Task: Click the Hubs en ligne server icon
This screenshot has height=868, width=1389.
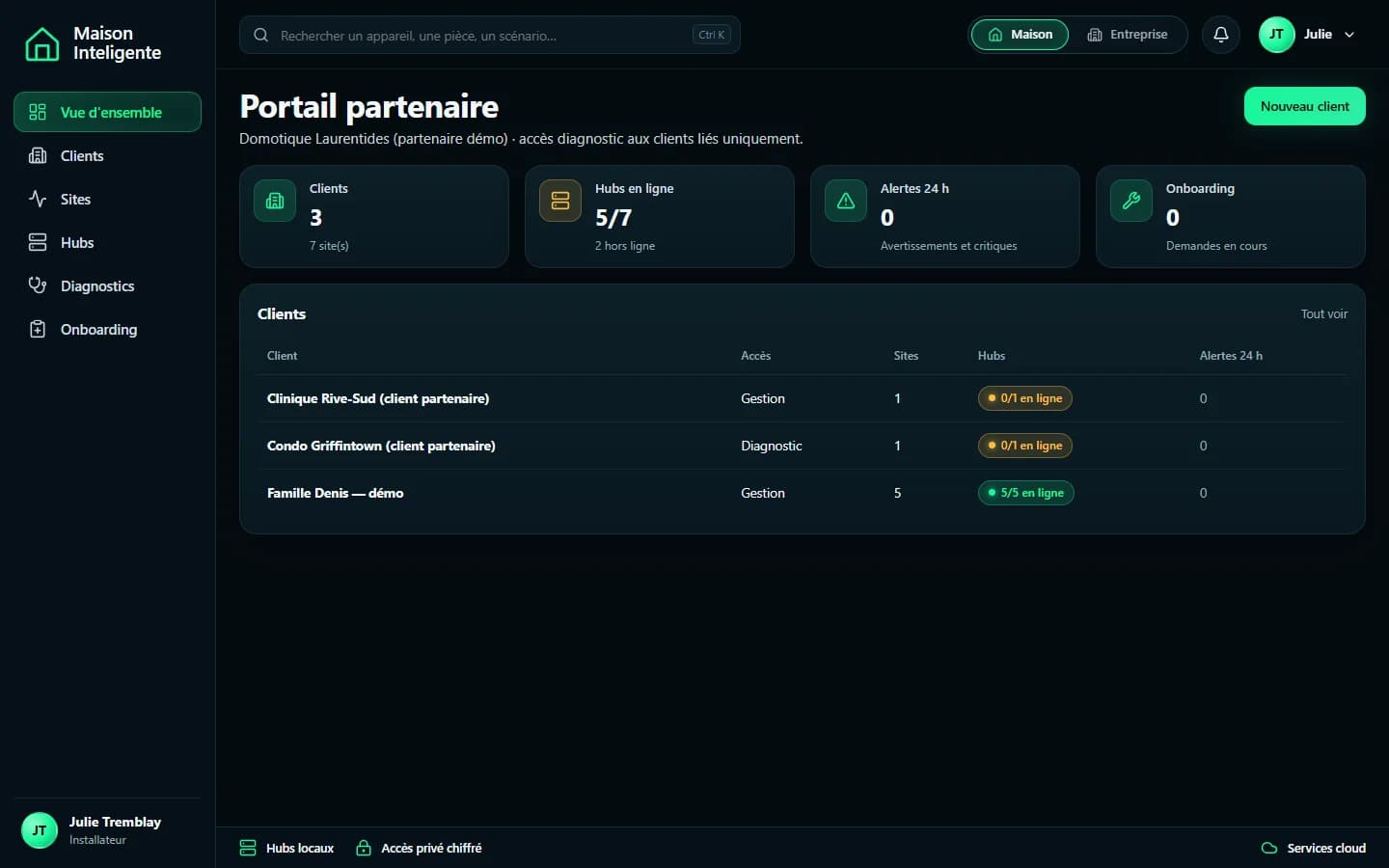Action: (x=560, y=201)
